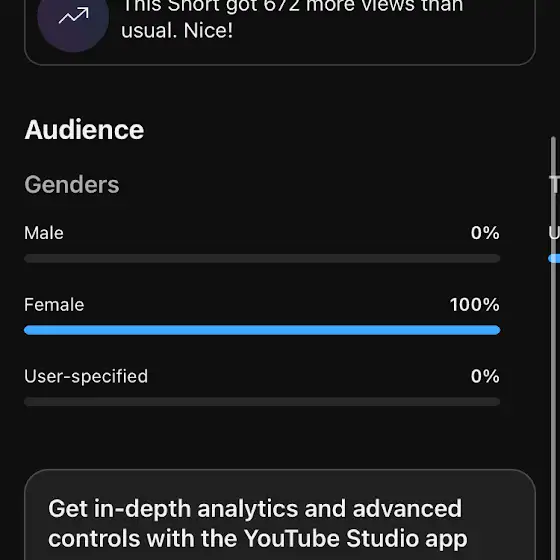The width and height of the screenshot is (560, 560).
Task: Click the blue Female progress bar
Action: click(x=262, y=330)
